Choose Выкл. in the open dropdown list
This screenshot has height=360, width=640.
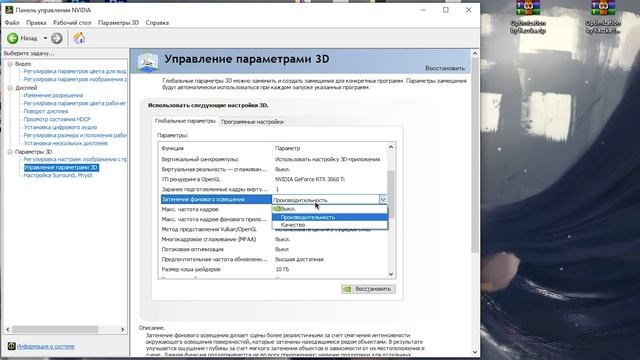tap(329, 209)
